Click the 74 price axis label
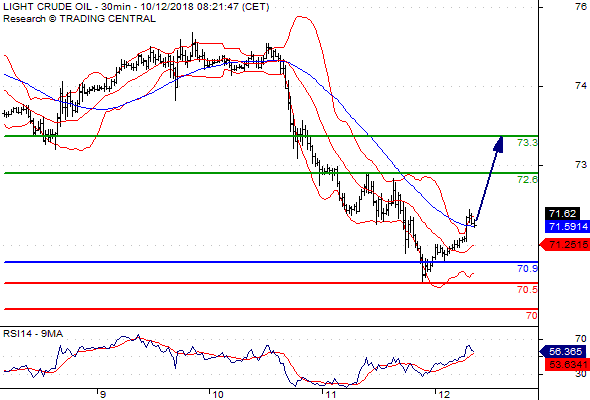The image size is (590, 400). 580,86
